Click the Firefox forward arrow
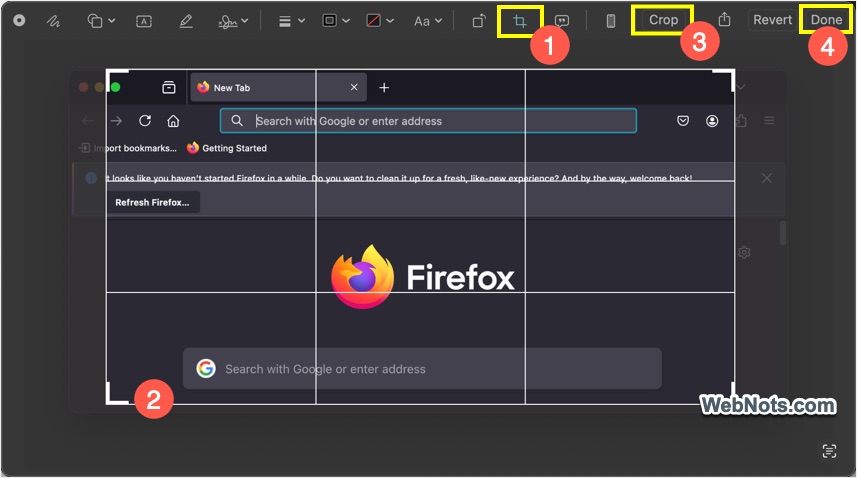The image size is (857, 478). (x=116, y=121)
